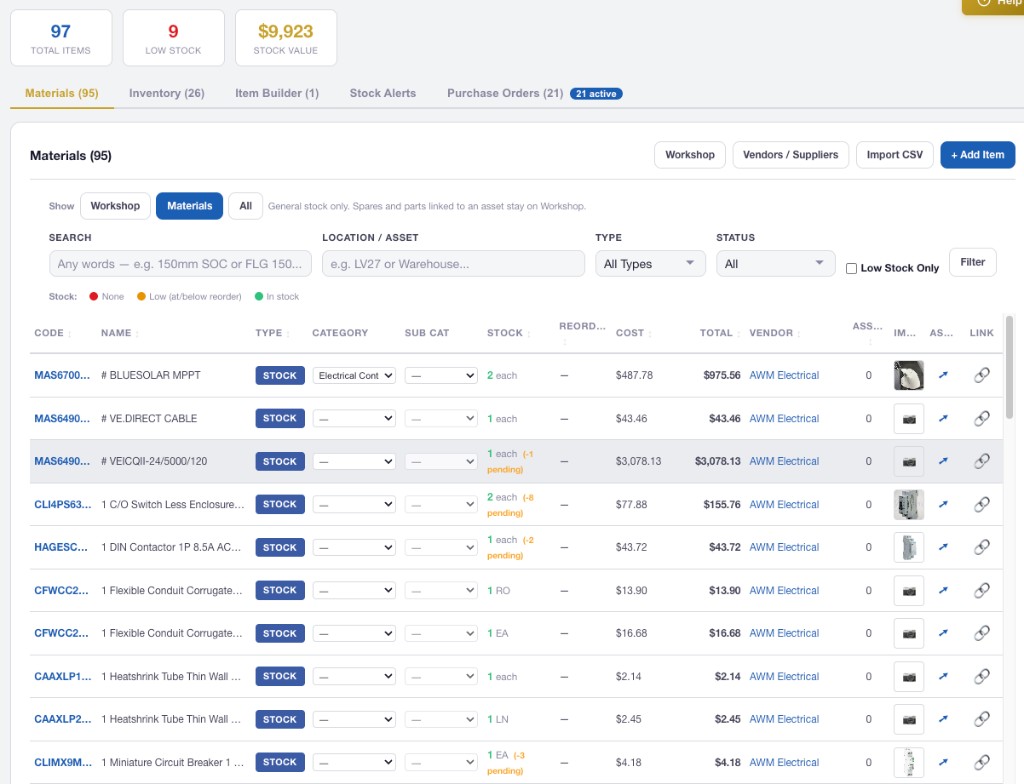Screen dimensions: 1024x784
Task: Click link chain icon for BLUESOLAR MPPT row
Action: [982, 375]
